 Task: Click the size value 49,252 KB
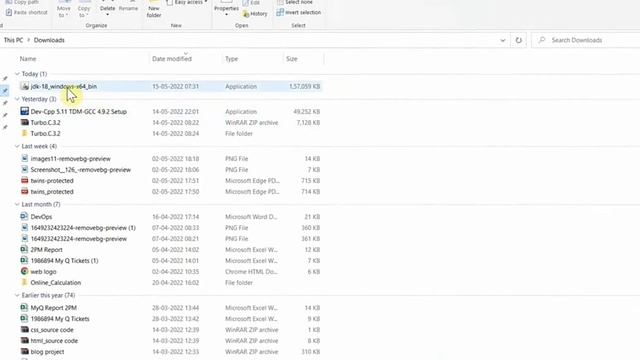[307, 111]
